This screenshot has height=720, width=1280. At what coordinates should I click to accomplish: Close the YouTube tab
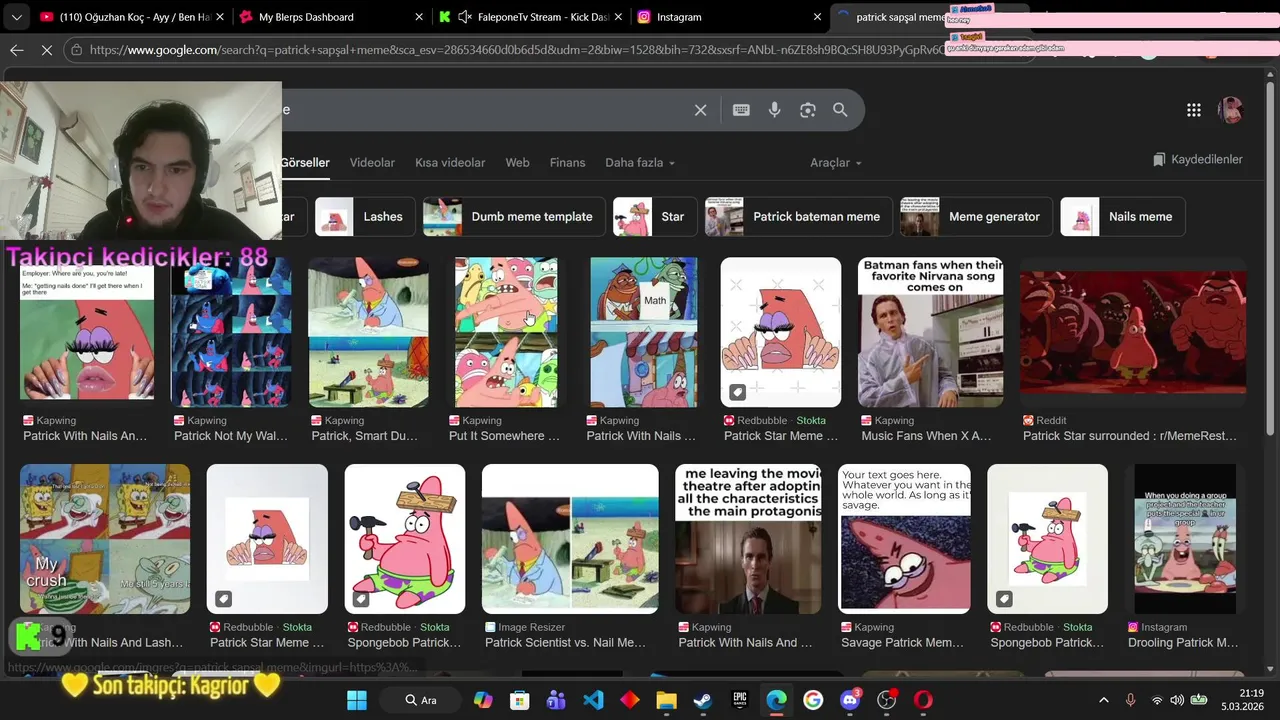[x=220, y=17]
